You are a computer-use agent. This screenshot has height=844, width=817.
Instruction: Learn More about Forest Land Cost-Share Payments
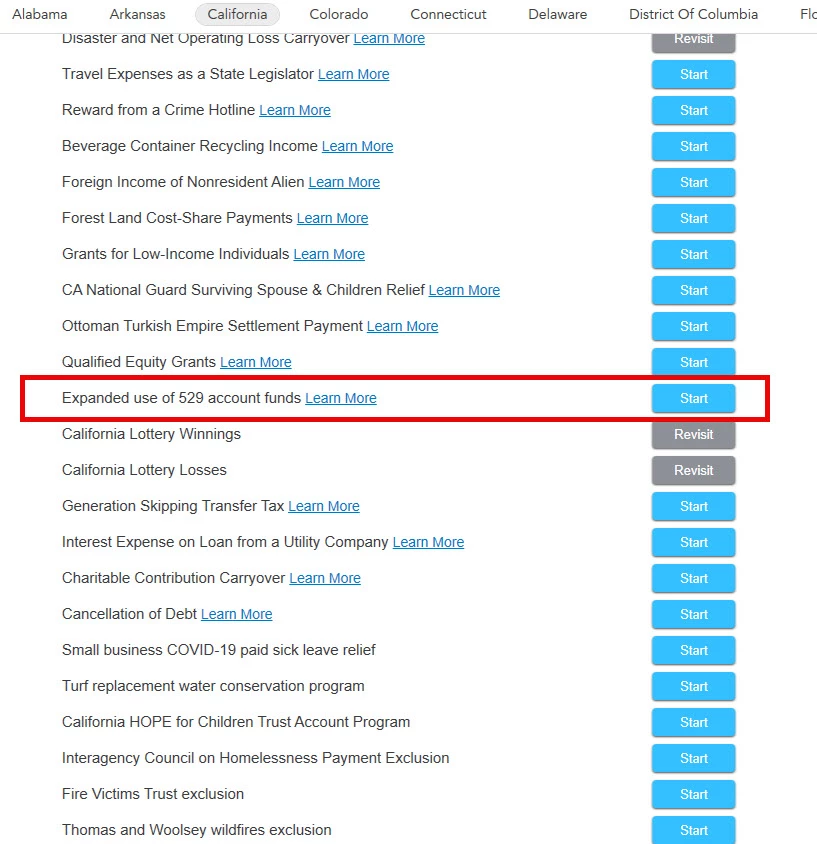pos(333,219)
